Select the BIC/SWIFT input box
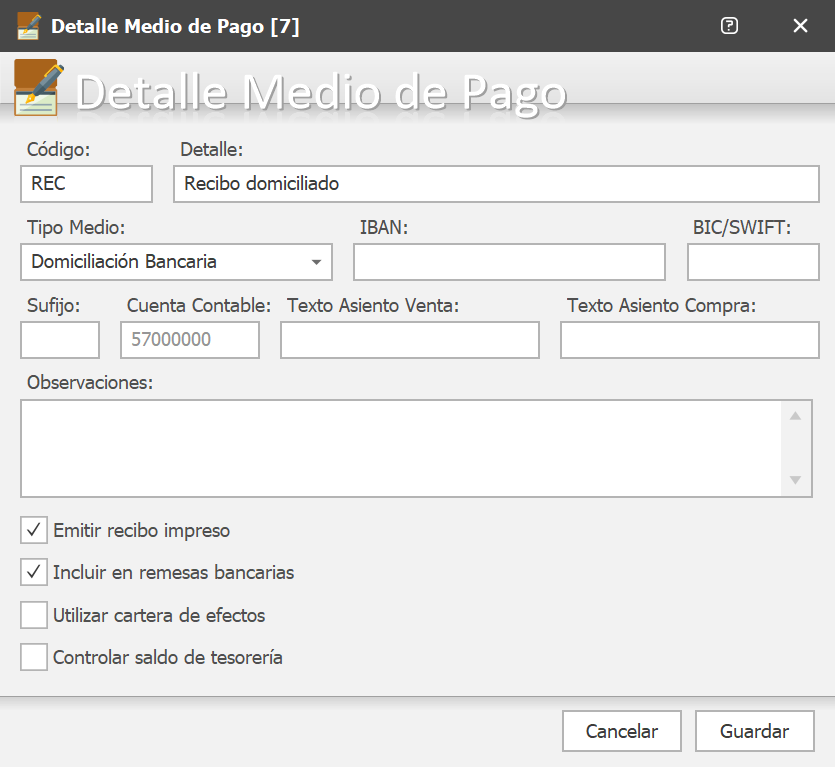Viewport: 835px width, 767px height. point(753,262)
